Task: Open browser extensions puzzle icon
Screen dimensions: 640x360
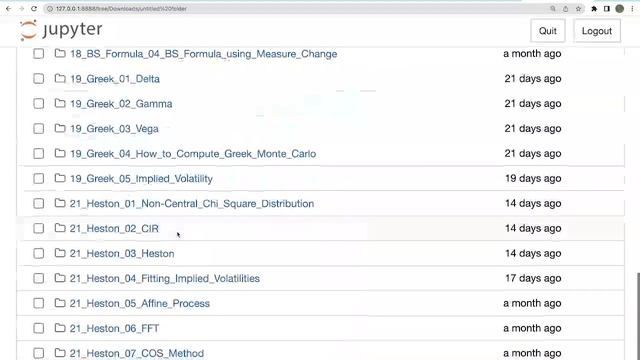Action: point(594,9)
